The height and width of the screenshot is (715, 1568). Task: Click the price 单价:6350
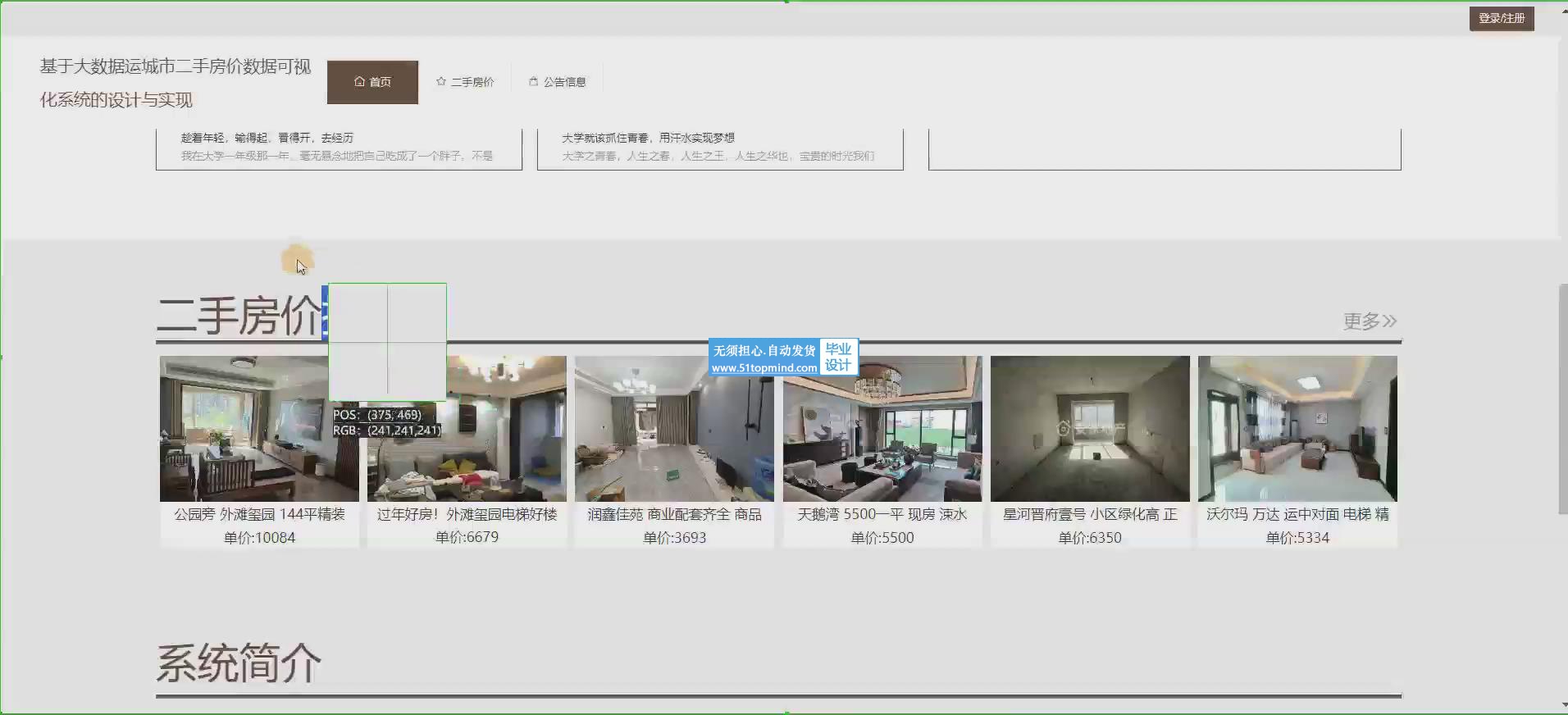1090,538
